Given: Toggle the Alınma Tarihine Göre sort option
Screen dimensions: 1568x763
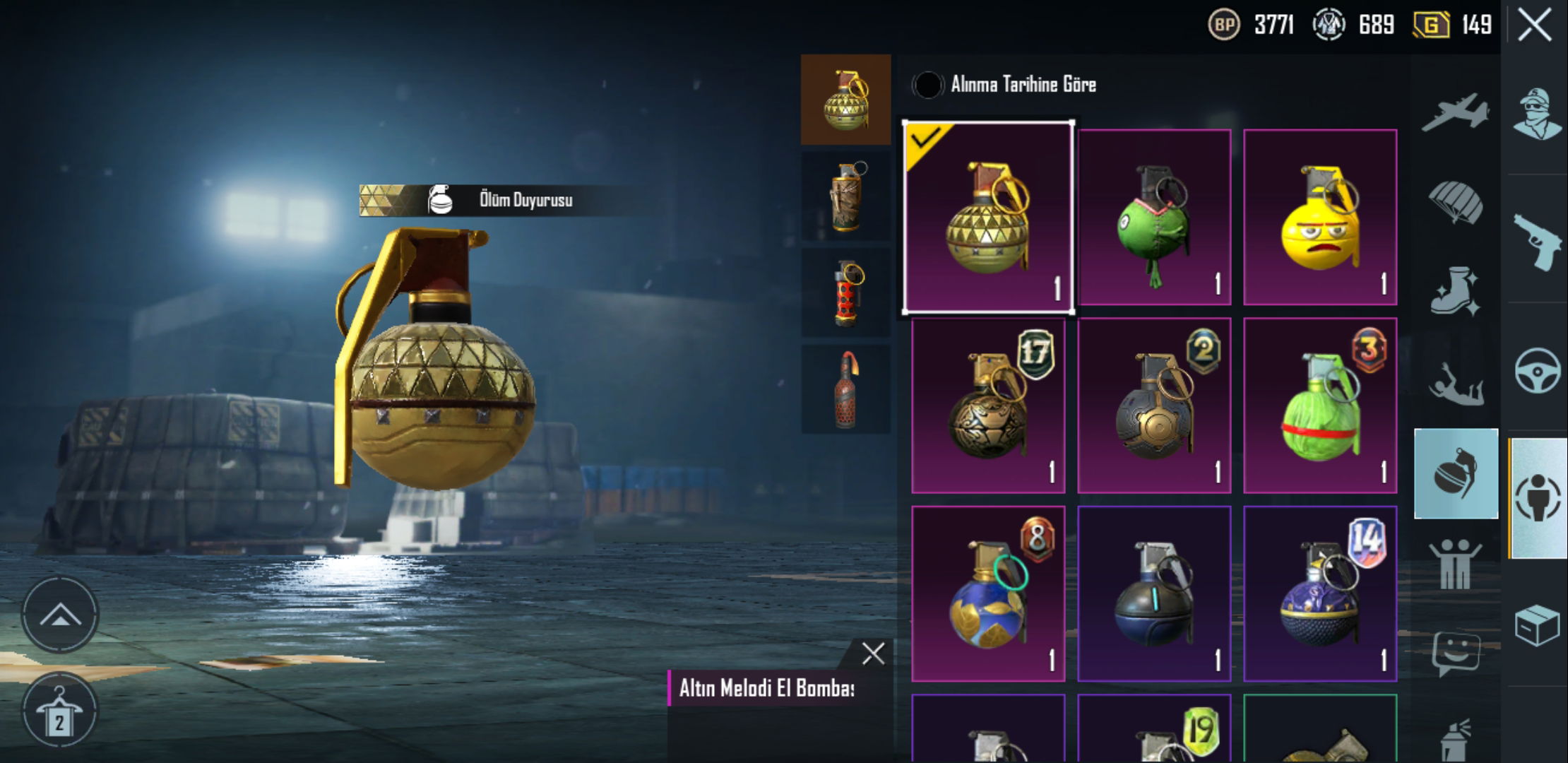Looking at the screenshot, I should point(1004,85).
